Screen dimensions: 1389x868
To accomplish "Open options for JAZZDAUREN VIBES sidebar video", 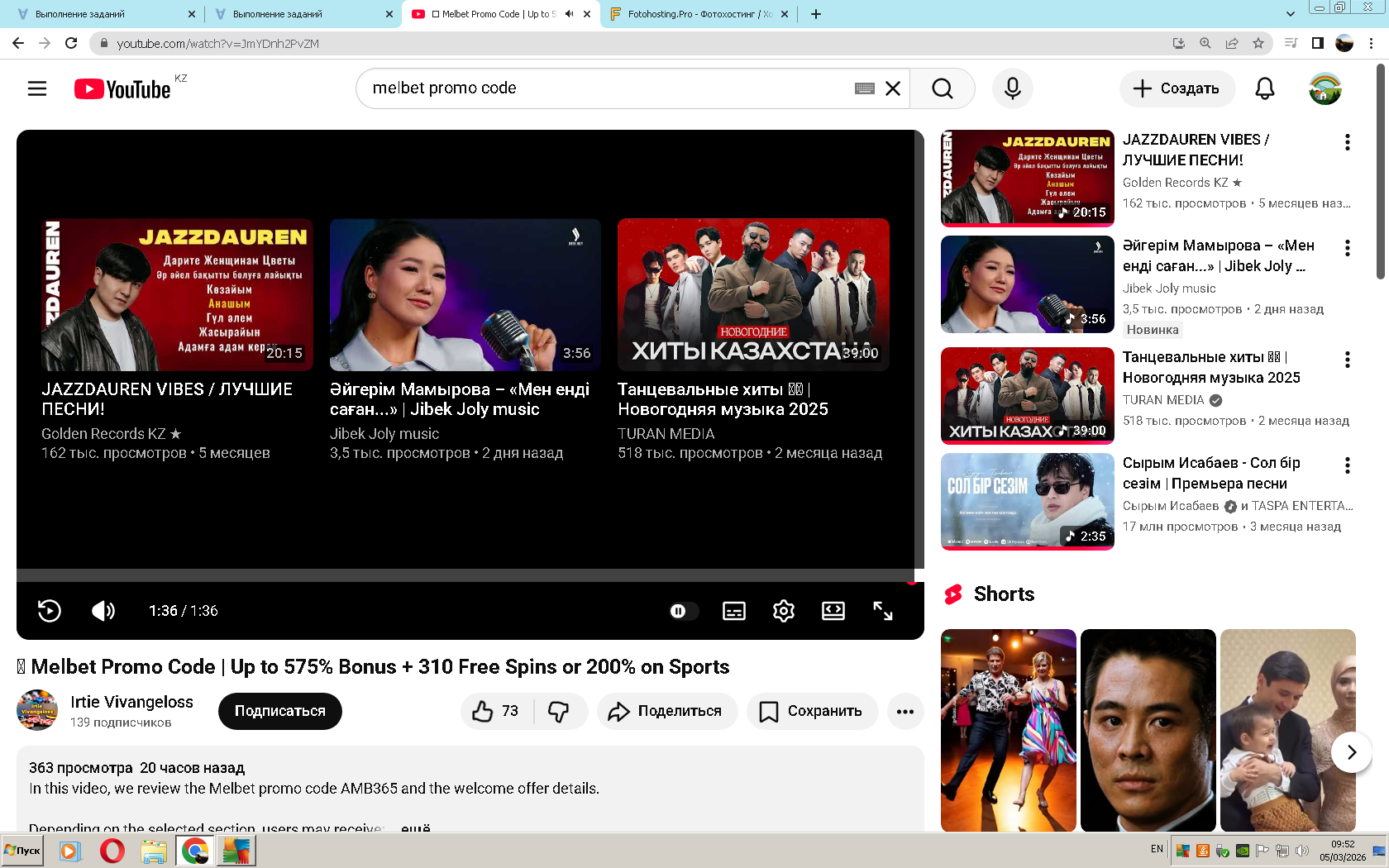I will (1347, 142).
